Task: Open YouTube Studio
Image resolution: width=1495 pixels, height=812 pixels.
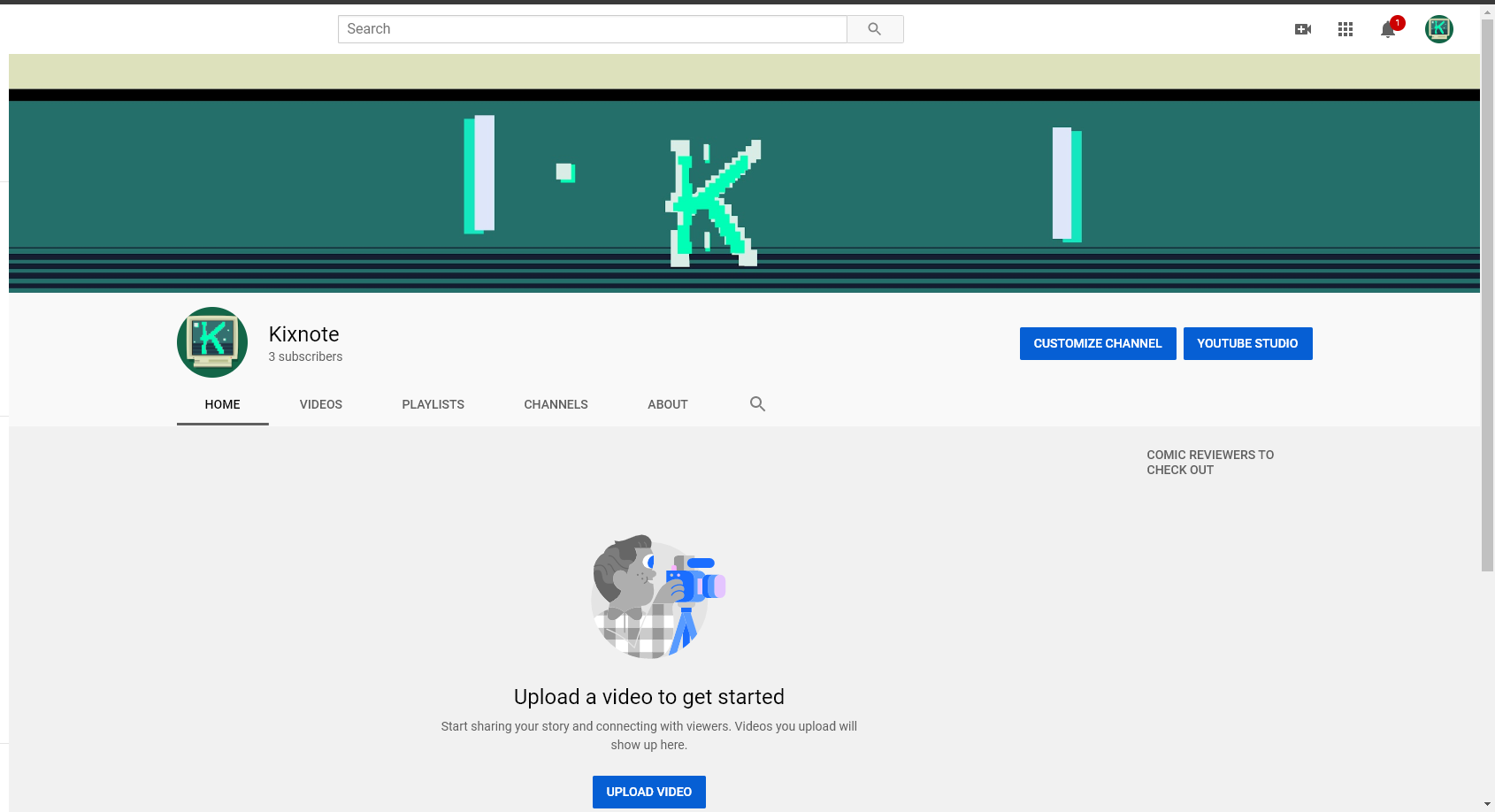Action: (1248, 343)
